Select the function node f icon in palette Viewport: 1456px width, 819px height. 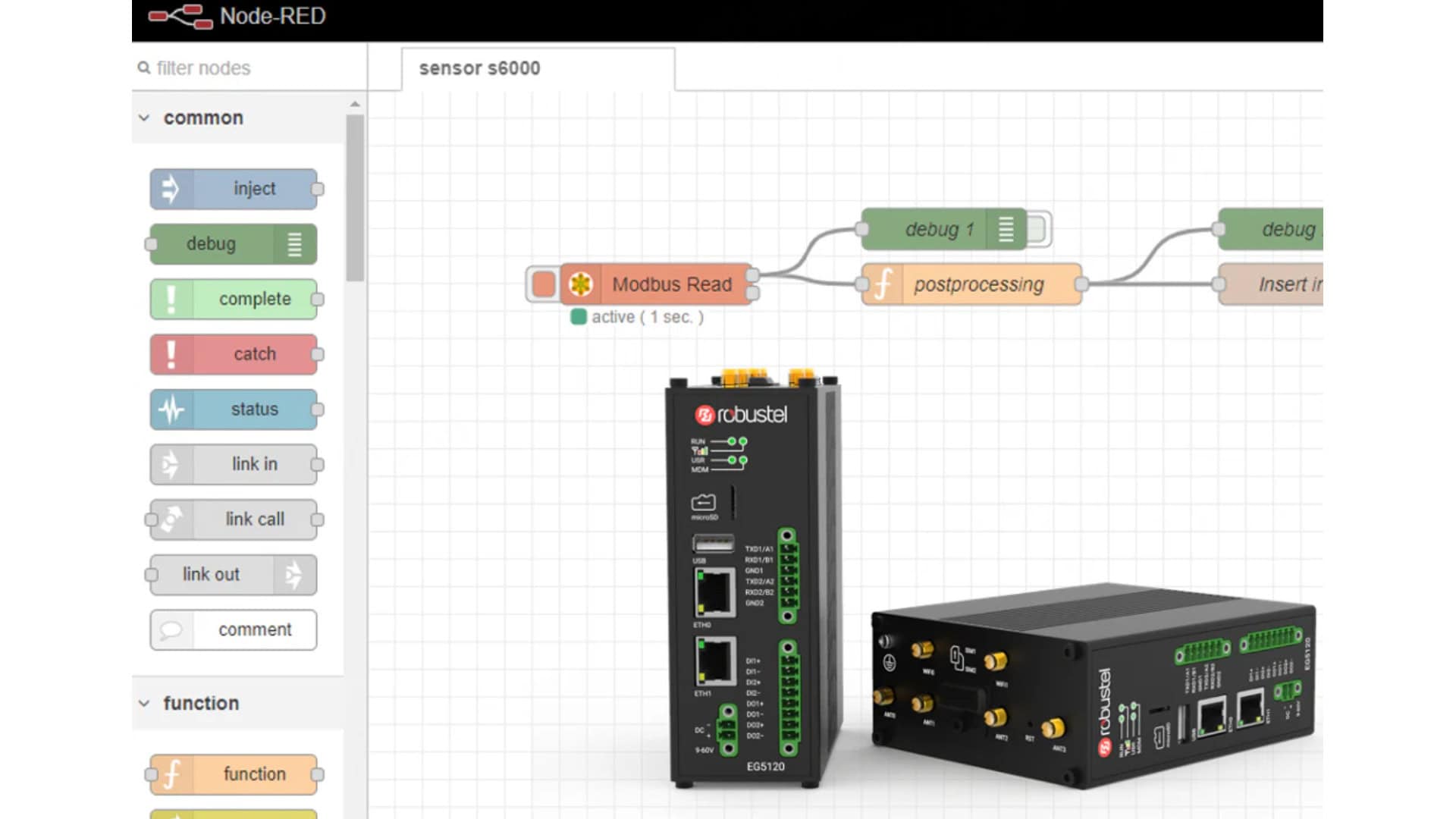pos(173,774)
